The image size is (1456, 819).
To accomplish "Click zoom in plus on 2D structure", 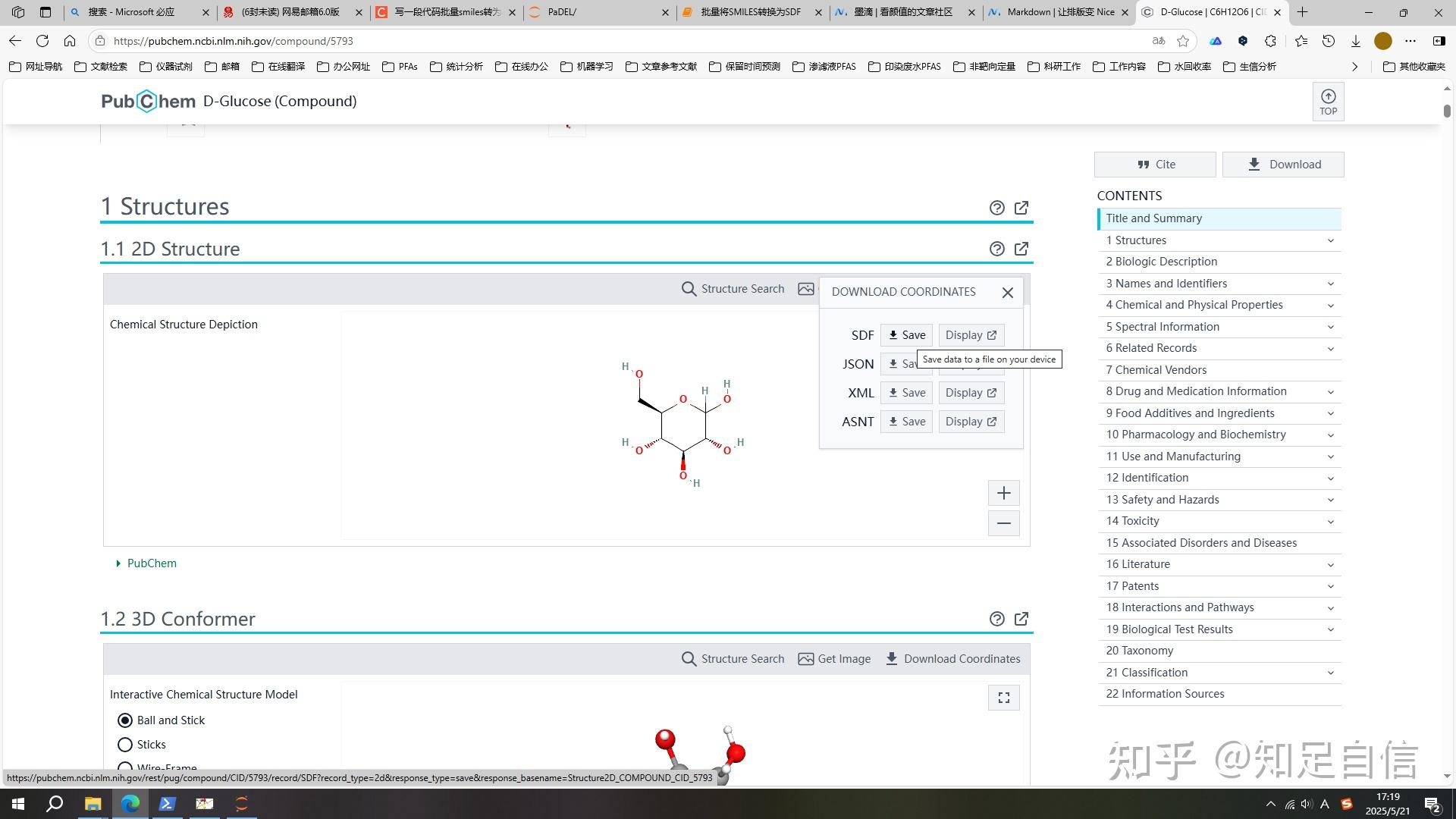I will pyautogui.click(x=1003, y=494).
